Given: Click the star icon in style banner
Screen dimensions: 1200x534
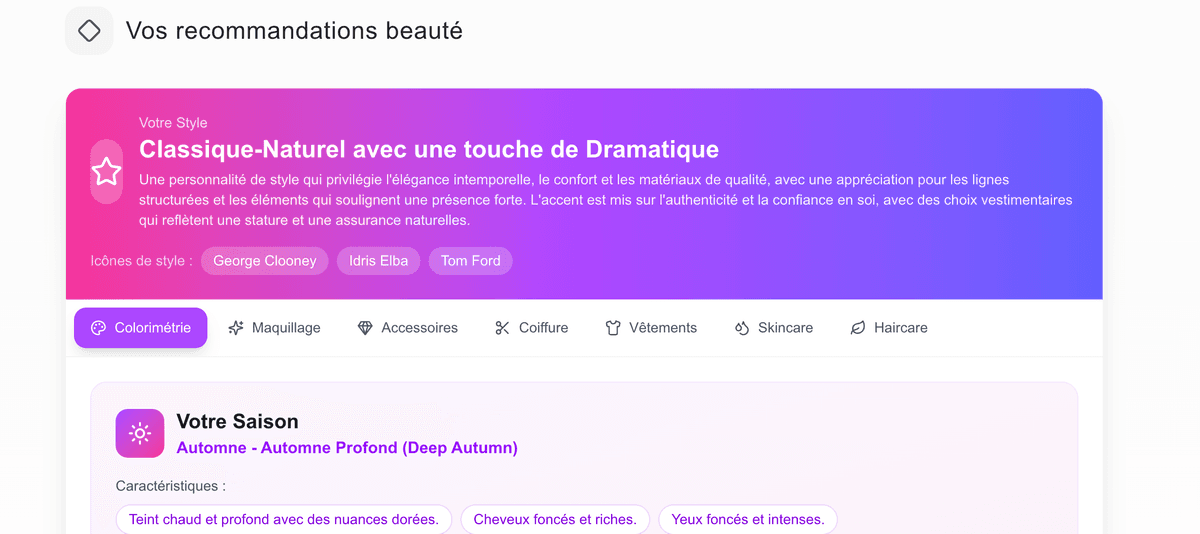Looking at the screenshot, I should tap(106, 172).
